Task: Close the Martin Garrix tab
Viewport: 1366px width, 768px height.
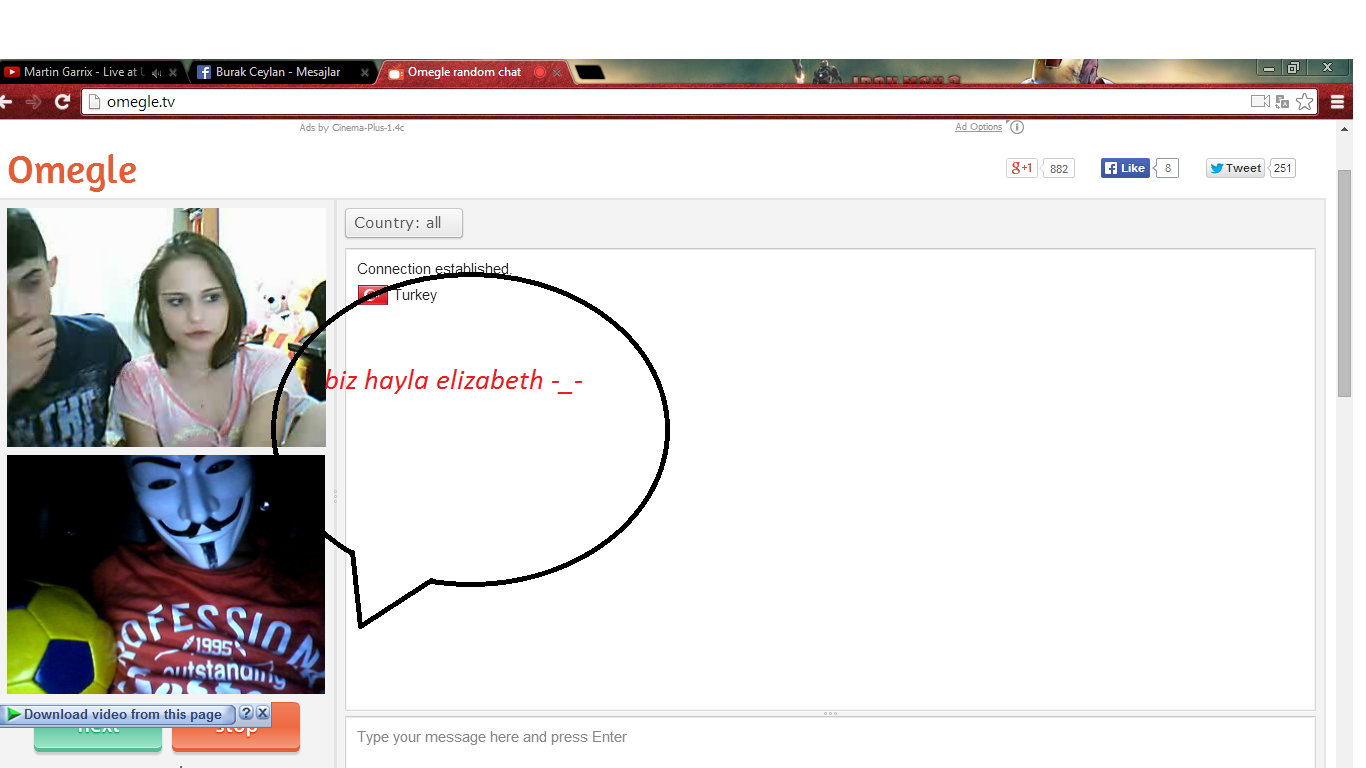Action: (173, 72)
